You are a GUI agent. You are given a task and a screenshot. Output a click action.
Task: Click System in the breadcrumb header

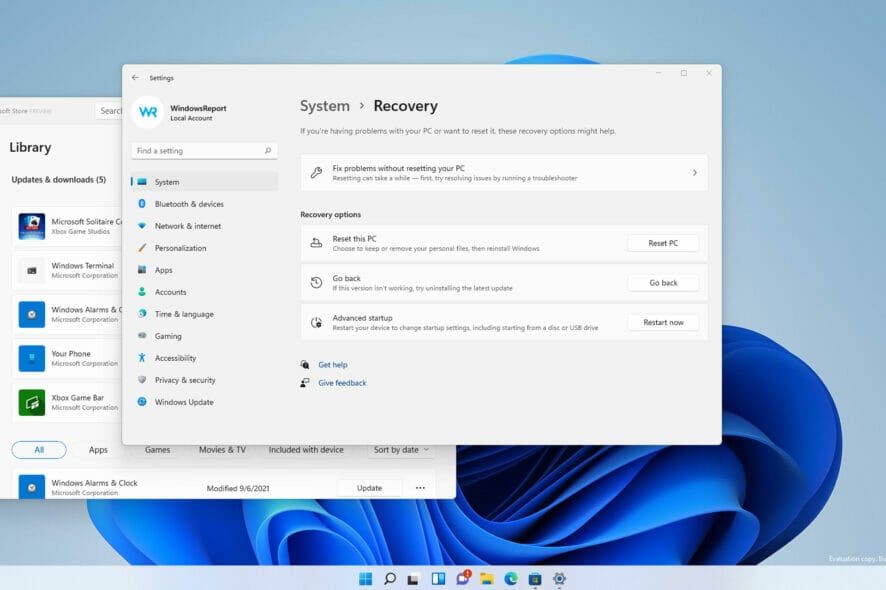tap(324, 106)
